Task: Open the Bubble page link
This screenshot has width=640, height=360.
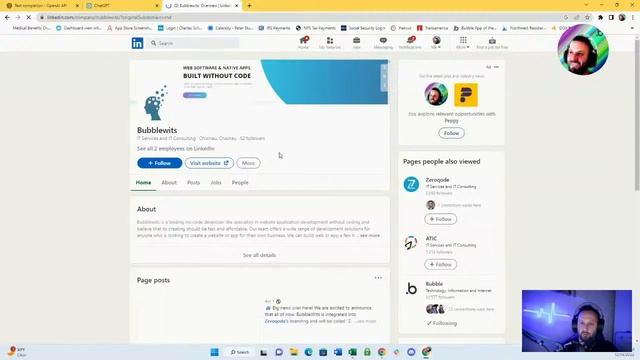Action: 434,284
